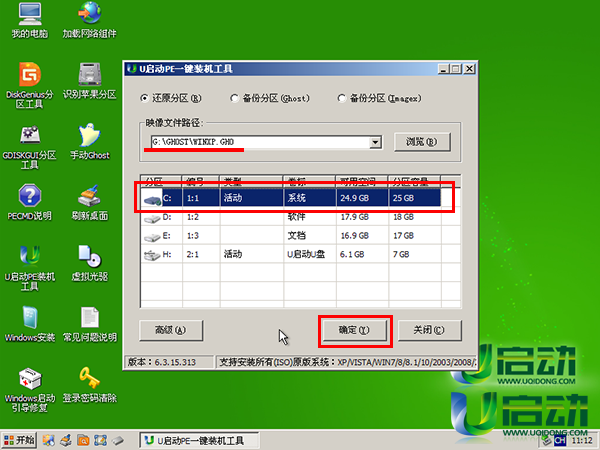Open the 虚拟光驱 desktop icon
This screenshot has width=600, height=450.
point(90,263)
